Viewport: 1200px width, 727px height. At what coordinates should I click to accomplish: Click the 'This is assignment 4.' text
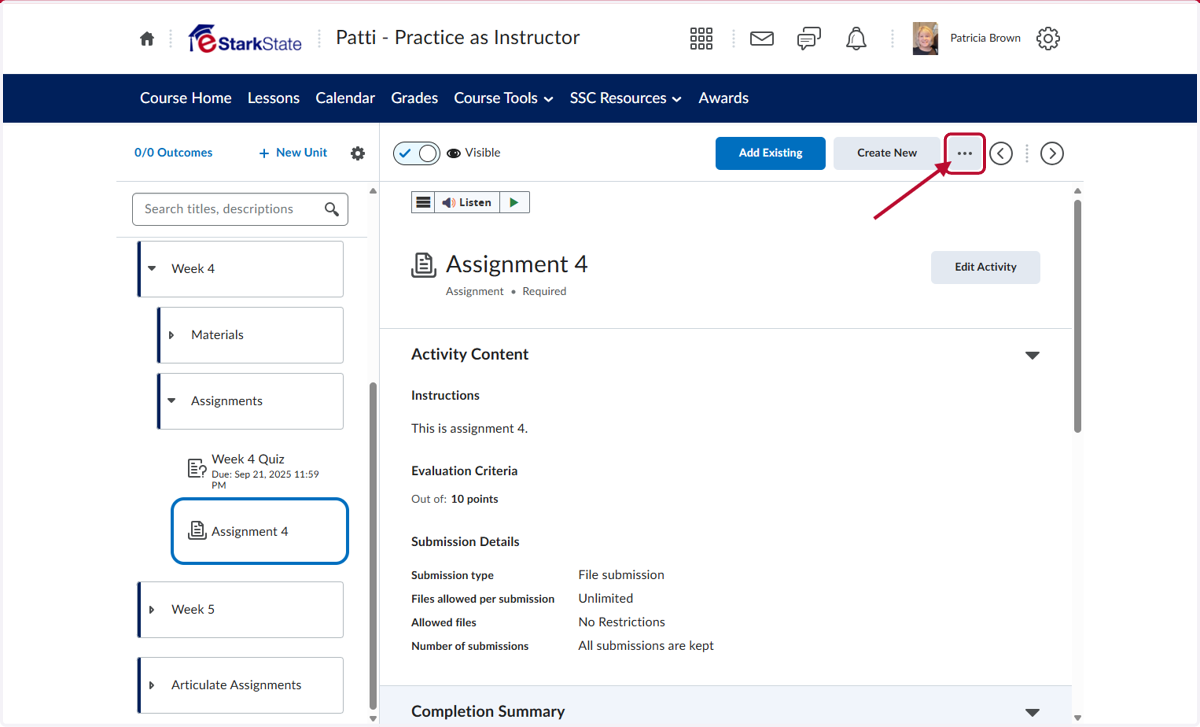click(x=469, y=428)
